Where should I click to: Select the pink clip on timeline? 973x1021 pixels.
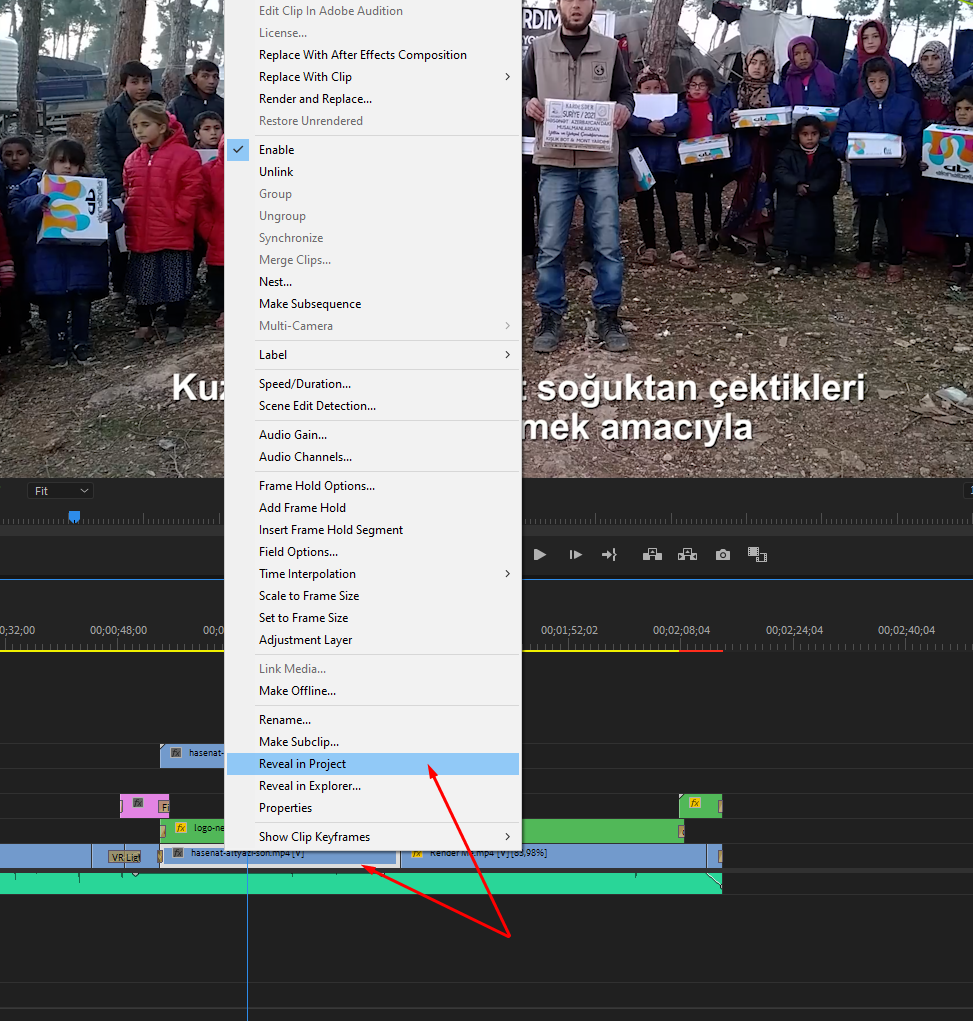point(145,806)
